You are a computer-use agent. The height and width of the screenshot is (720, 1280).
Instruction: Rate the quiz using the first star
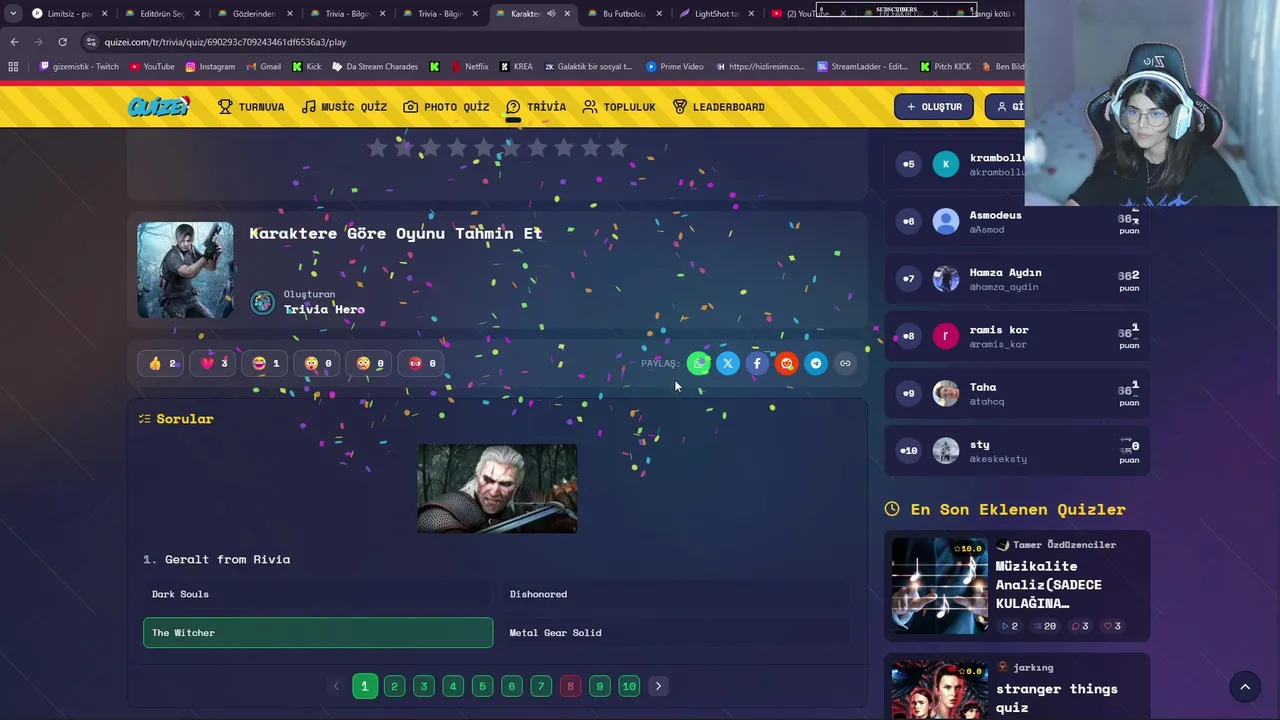[x=376, y=148]
